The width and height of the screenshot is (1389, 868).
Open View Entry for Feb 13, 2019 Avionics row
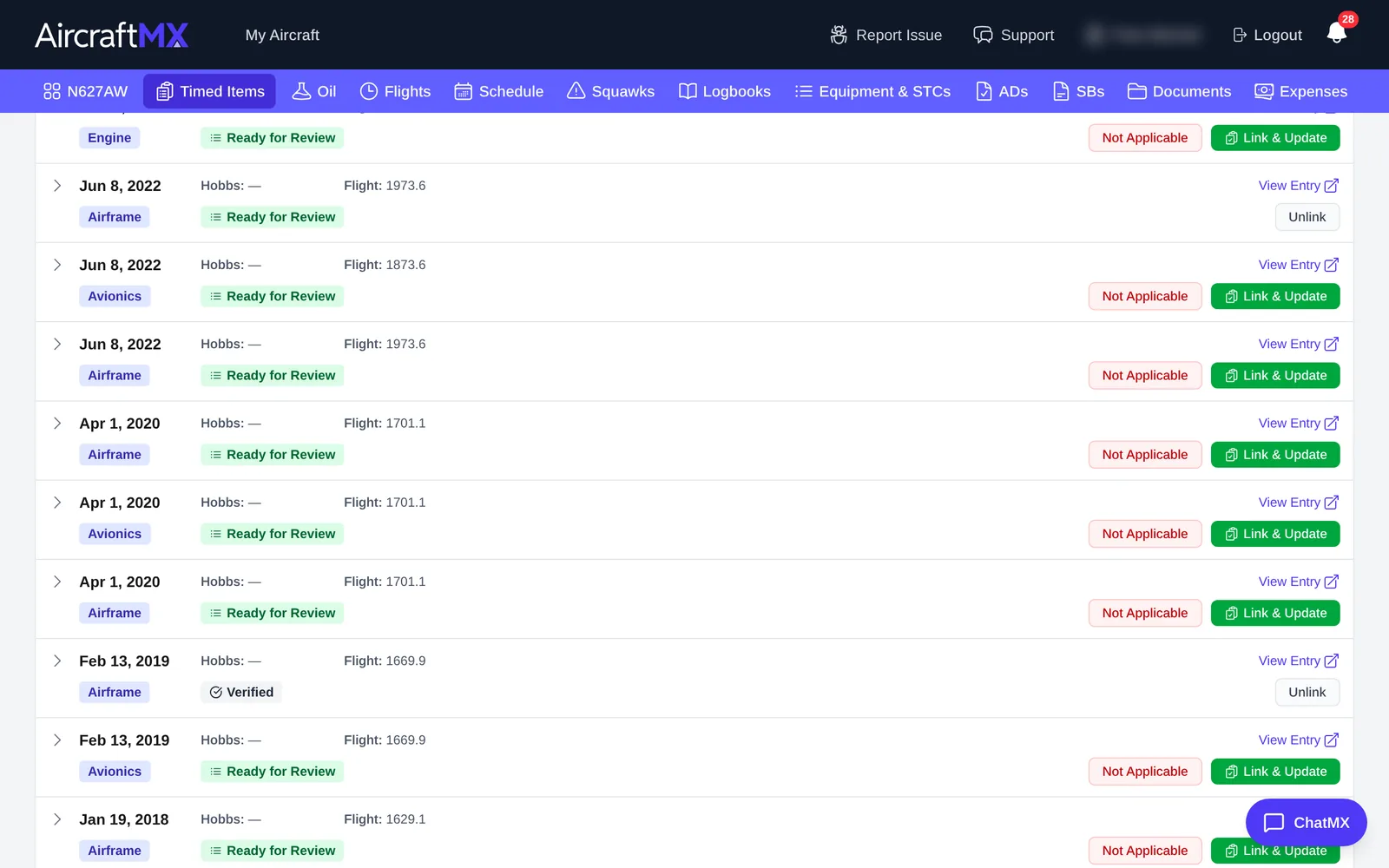1299,740
